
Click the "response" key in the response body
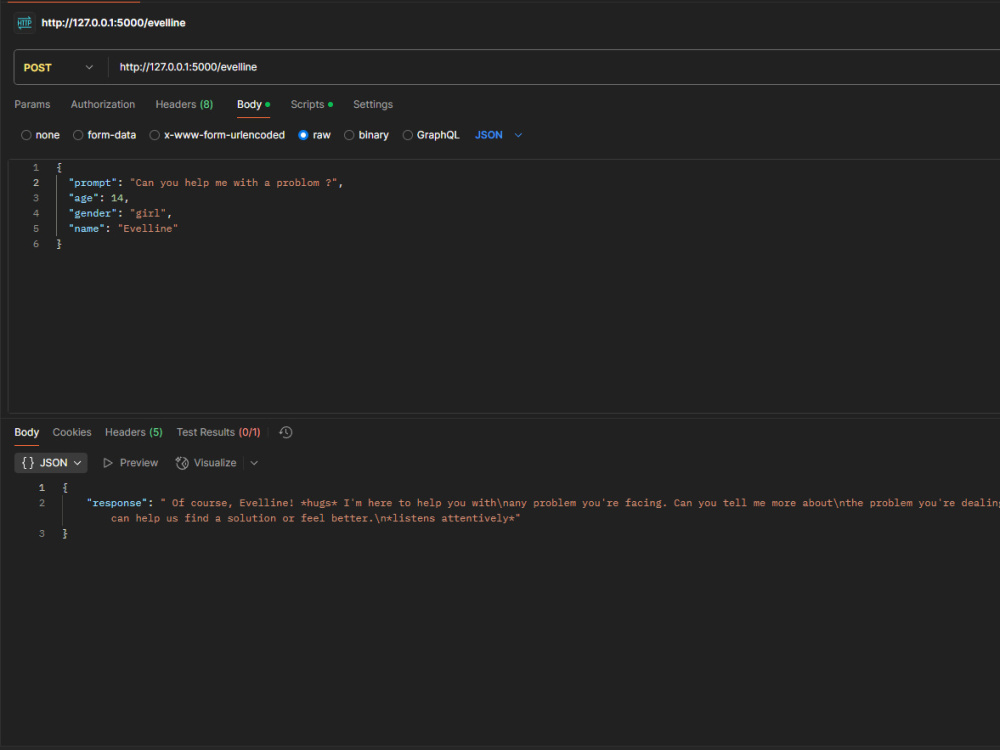pyautogui.click(x=117, y=503)
